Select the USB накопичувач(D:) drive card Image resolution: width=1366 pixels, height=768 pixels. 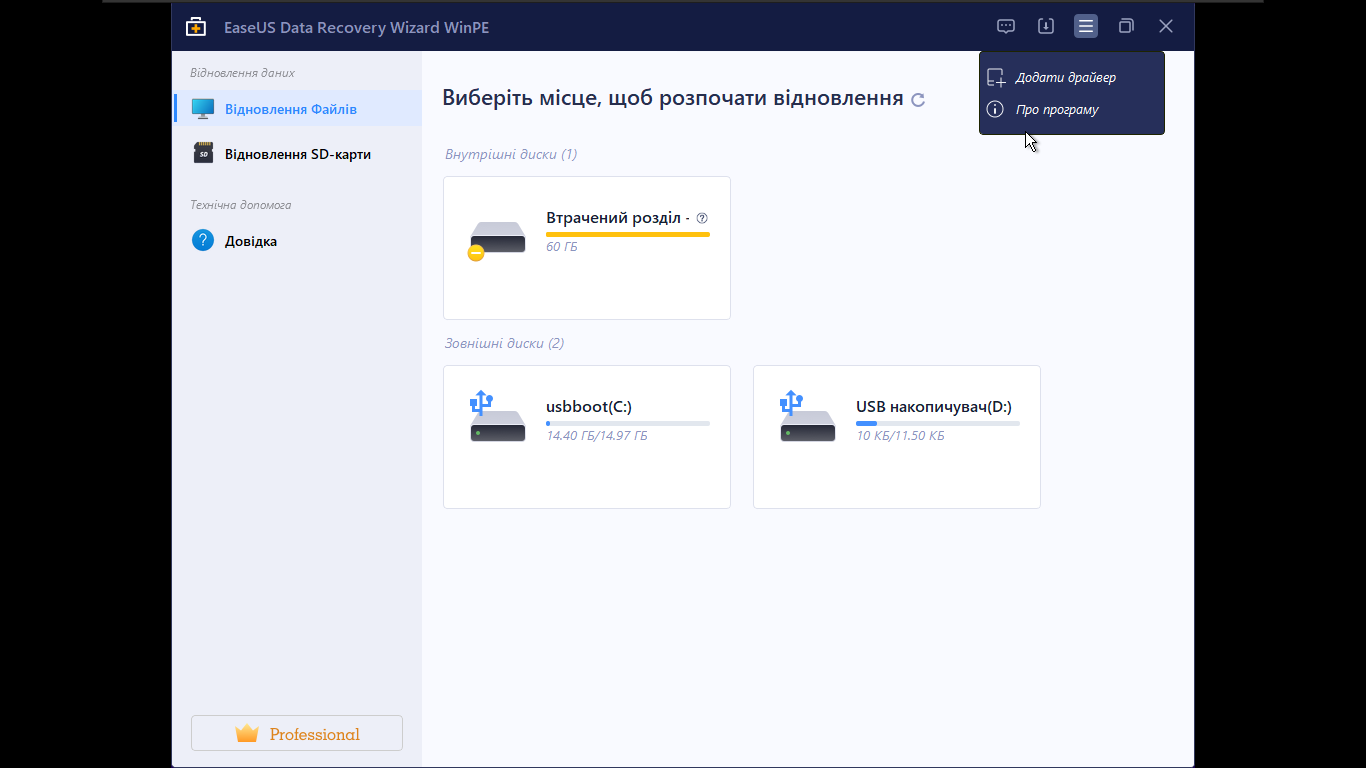point(897,437)
